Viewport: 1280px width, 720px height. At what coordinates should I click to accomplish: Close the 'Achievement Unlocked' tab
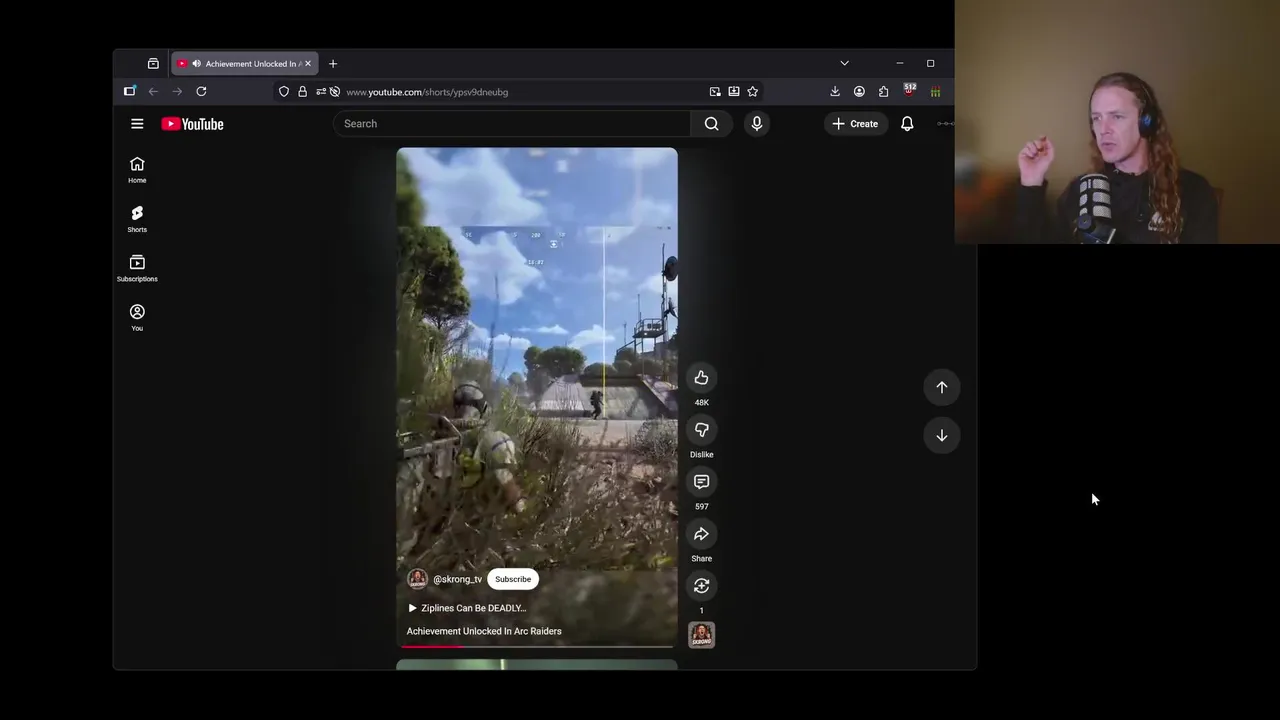pyautogui.click(x=308, y=64)
